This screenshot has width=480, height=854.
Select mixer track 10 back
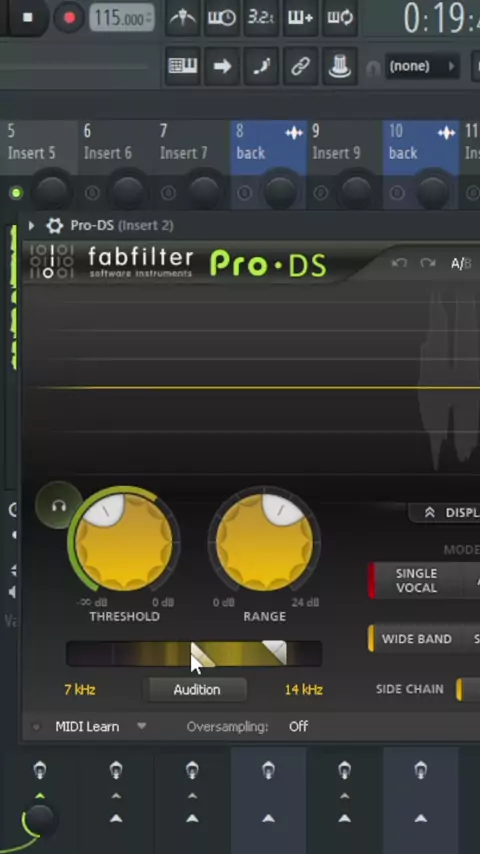point(421,142)
